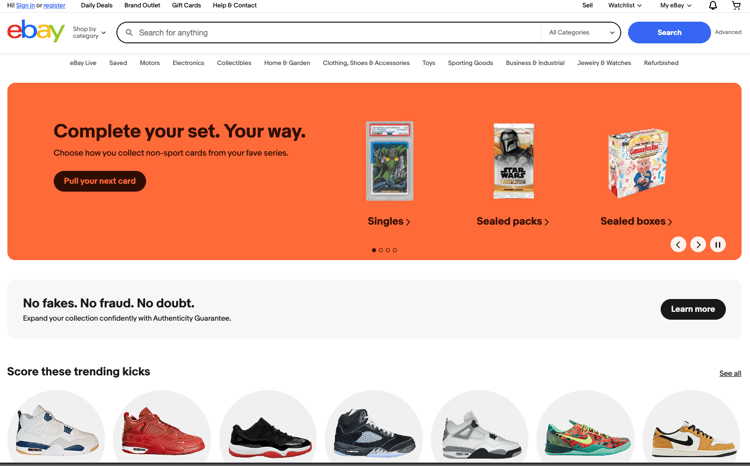Open Collectibles category
Screen dimensions: 750x466
[x=234, y=63]
